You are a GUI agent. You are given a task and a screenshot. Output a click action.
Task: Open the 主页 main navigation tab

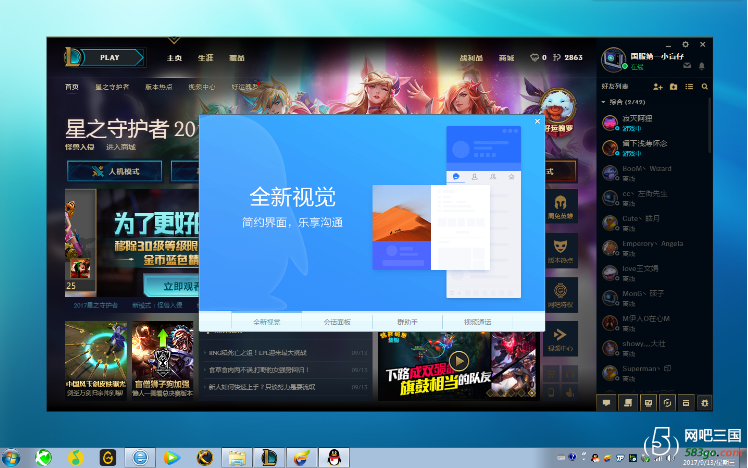tap(174, 58)
